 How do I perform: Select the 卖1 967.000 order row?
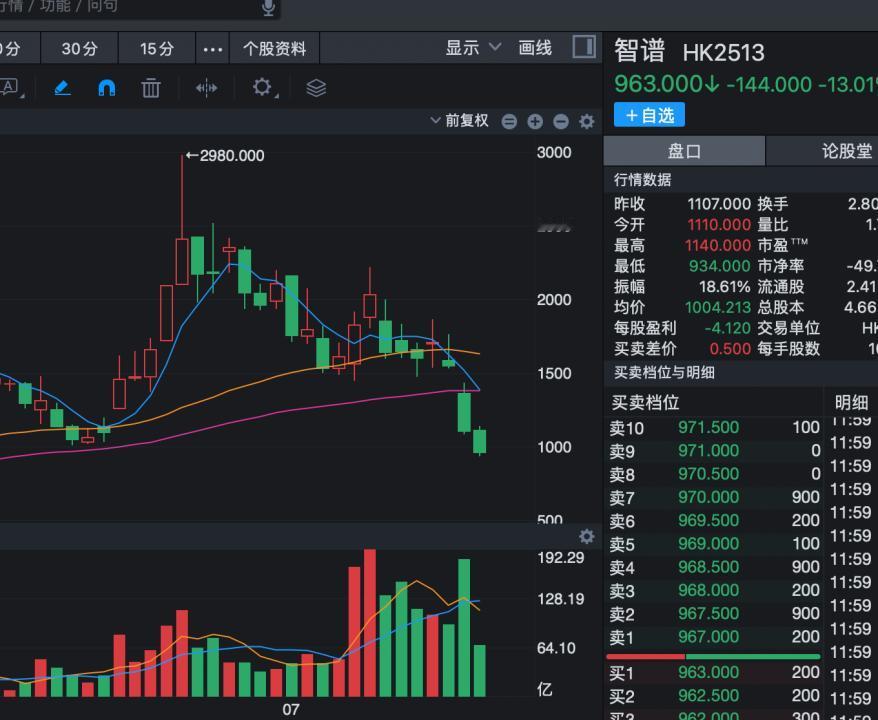[x=714, y=637]
